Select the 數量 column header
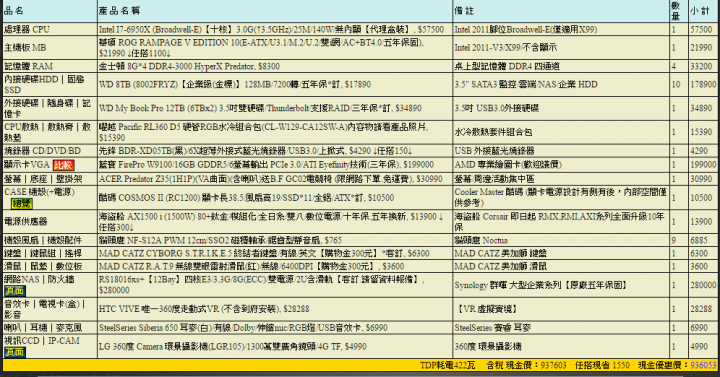The image size is (720, 377). point(678,11)
